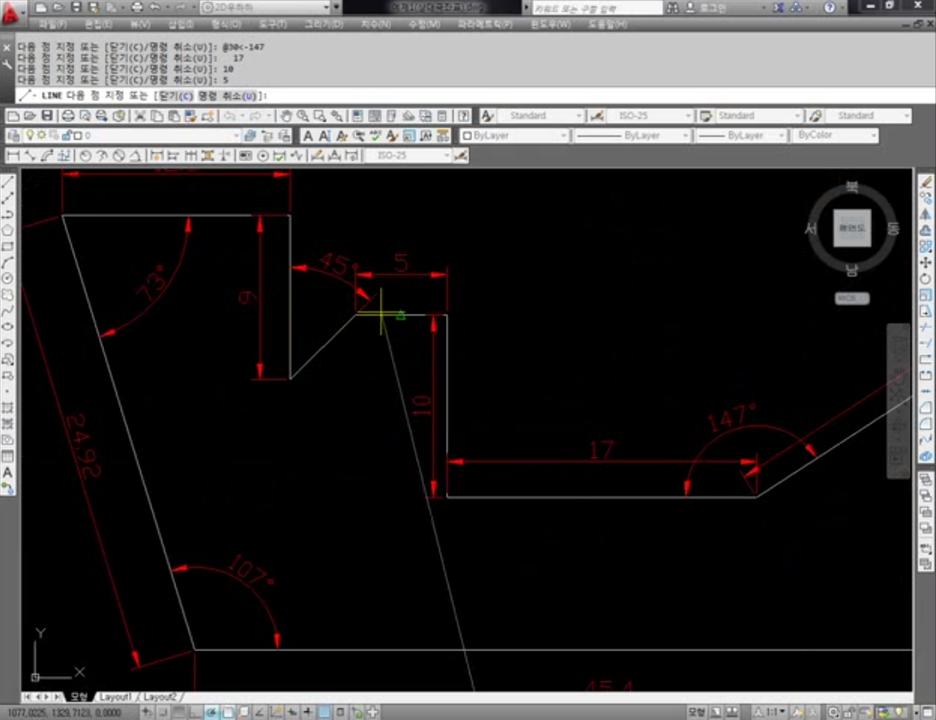
Task: Toggle Object Snap Tracking in status bar
Action: click(x=260, y=712)
